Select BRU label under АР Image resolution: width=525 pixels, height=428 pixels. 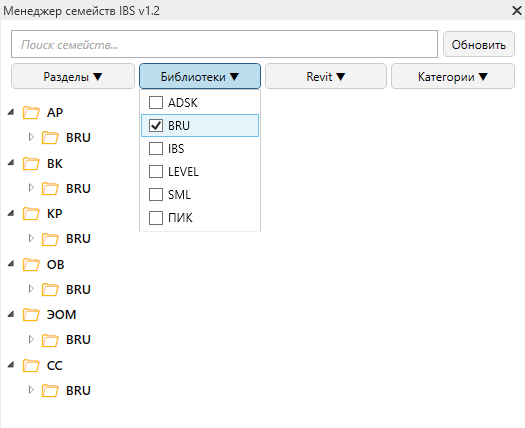[78, 138]
